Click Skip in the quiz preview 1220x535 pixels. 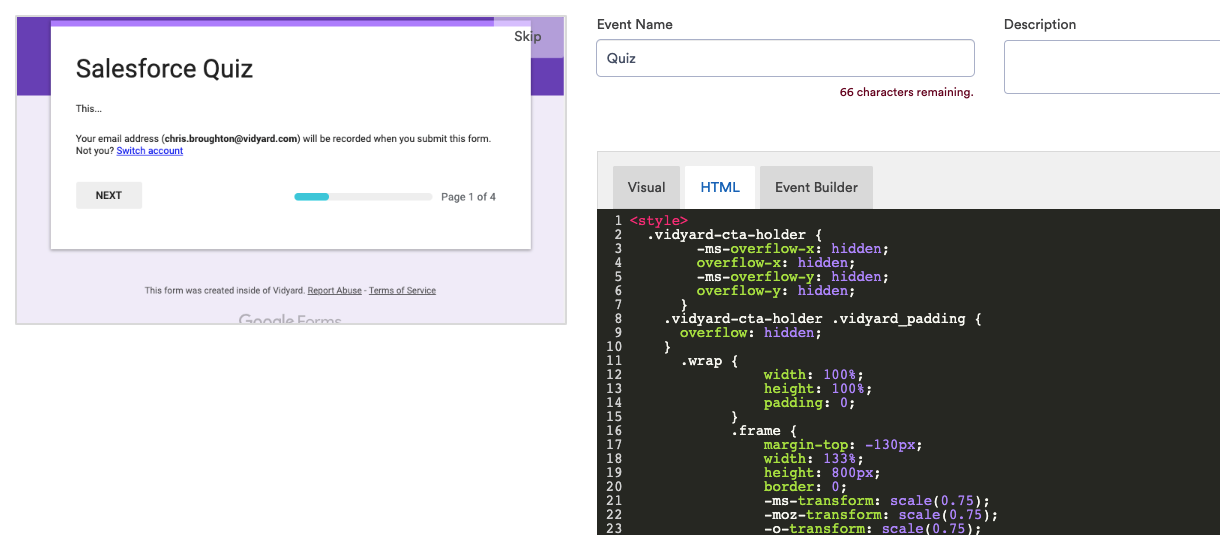coord(527,37)
